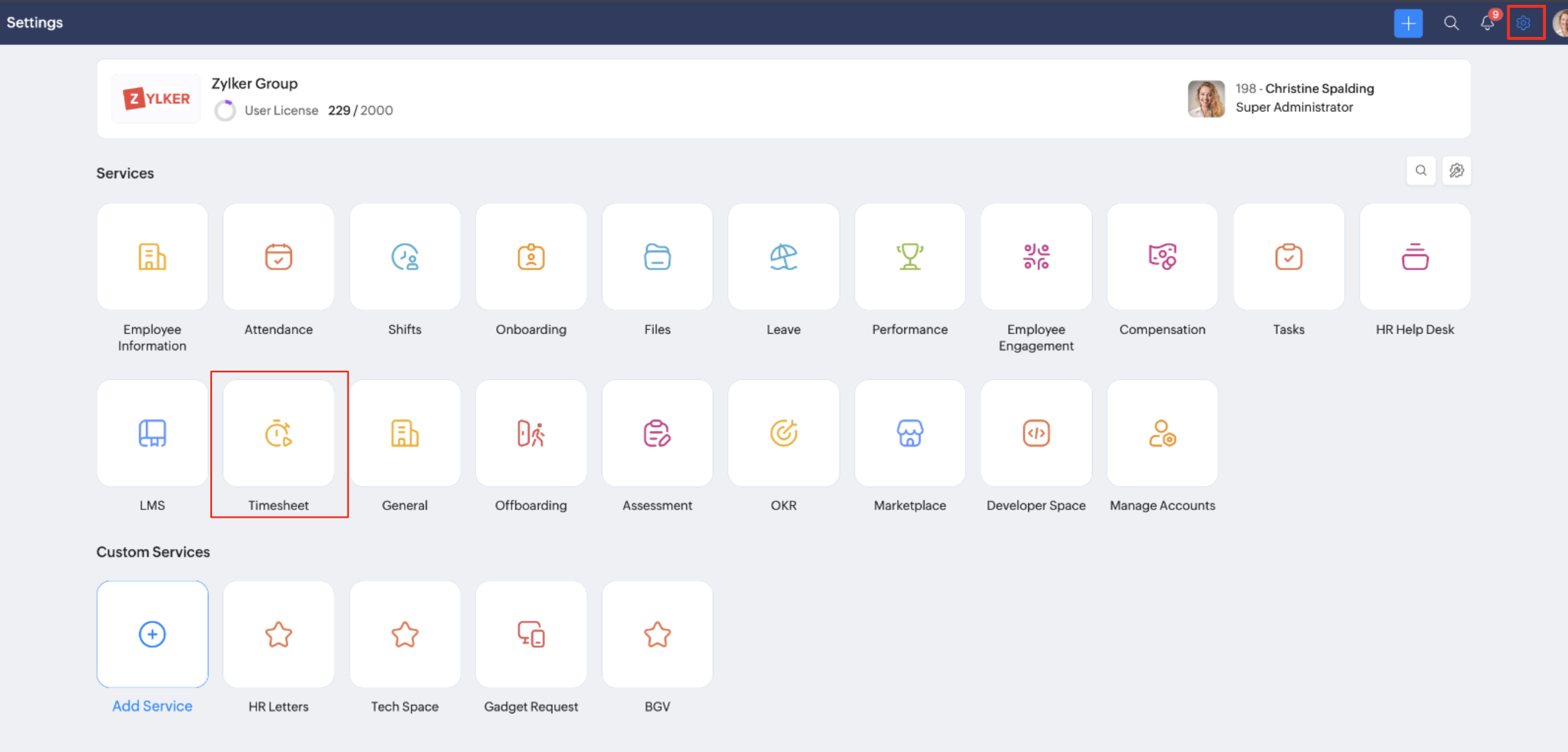Open the Marketplace service

pyautogui.click(x=909, y=434)
